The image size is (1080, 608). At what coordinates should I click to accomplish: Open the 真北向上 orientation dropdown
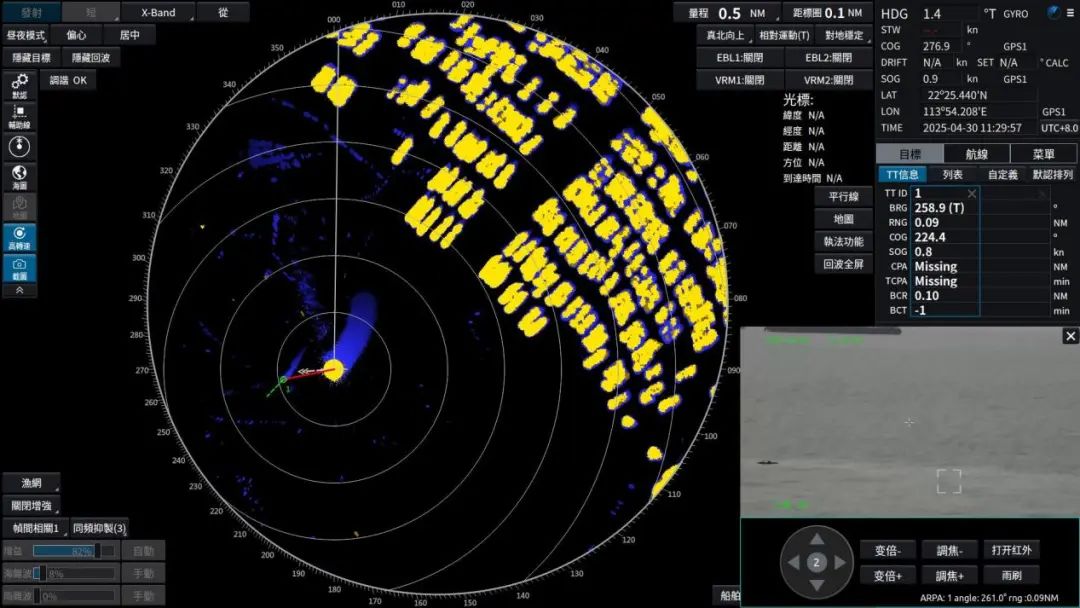pyautogui.click(x=725, y=35)
